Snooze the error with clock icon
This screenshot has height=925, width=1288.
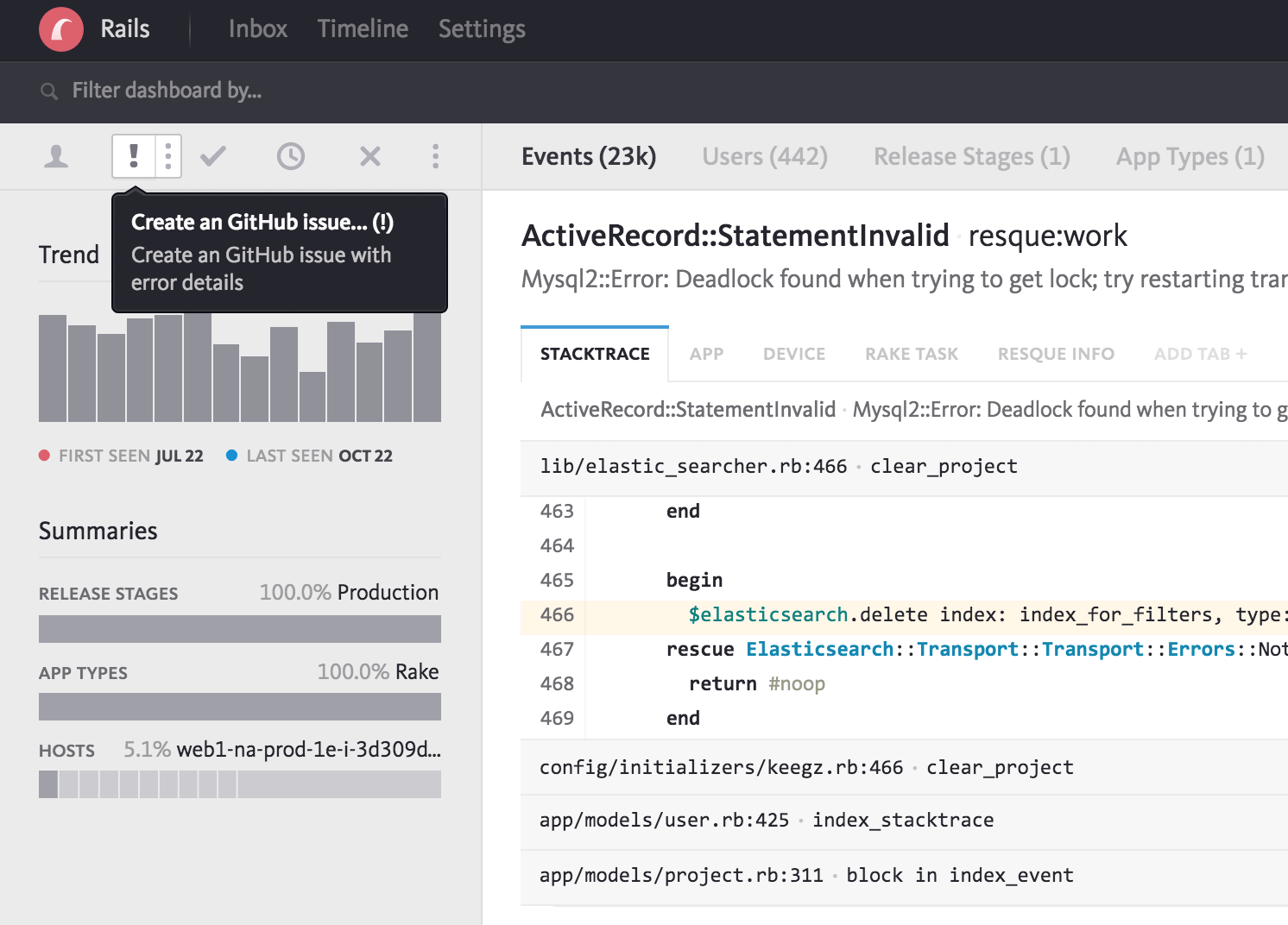tap(291, 156)
